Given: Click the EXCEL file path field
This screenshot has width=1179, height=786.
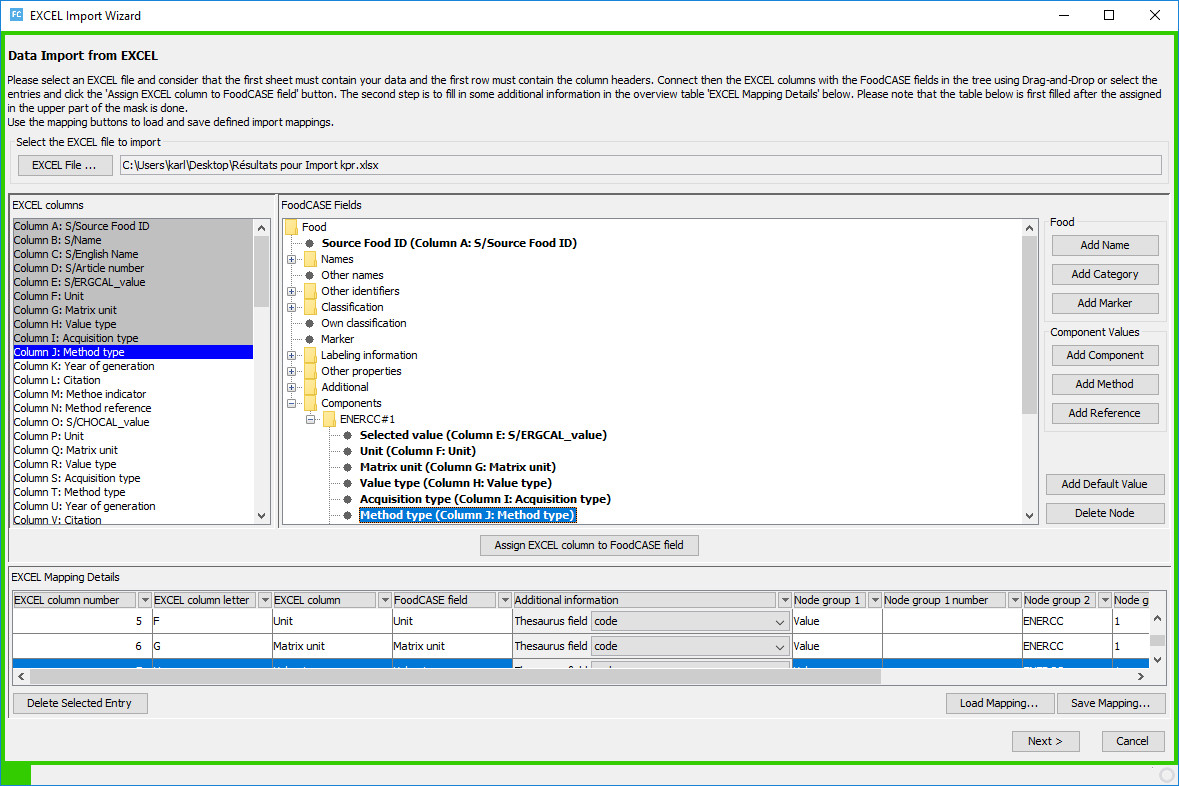Looking at the screenshot, I should coord(641,165).
